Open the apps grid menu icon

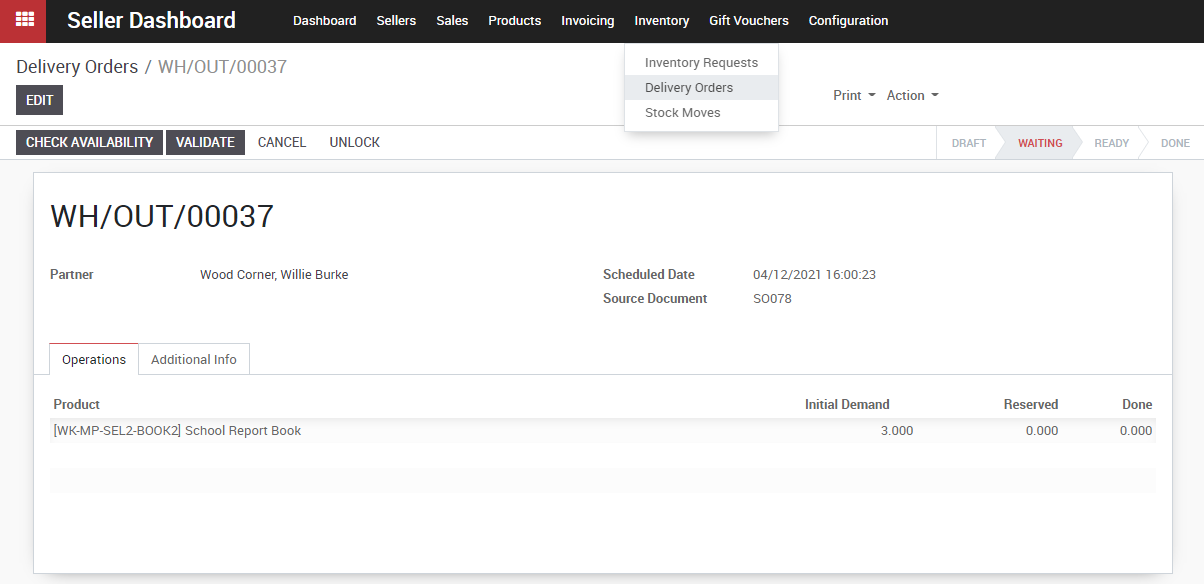point(24,20)
